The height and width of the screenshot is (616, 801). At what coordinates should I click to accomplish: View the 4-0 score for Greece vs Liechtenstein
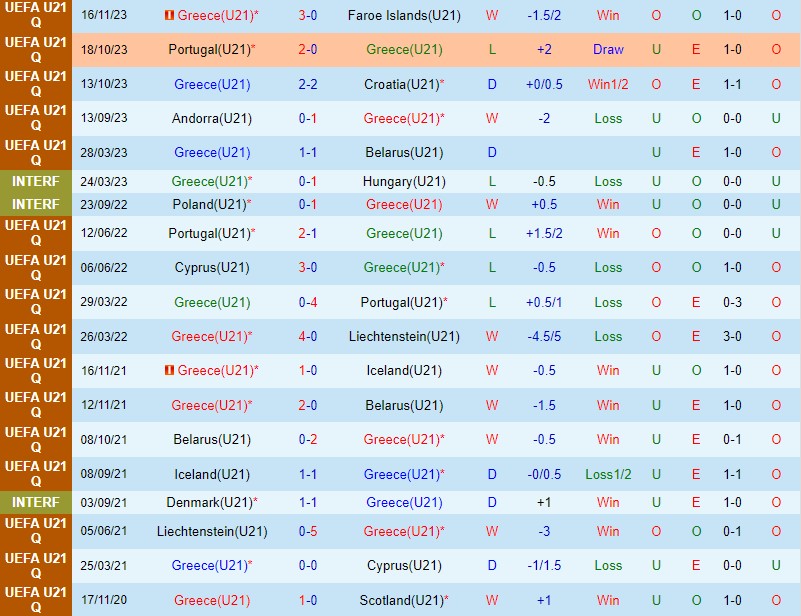(308, 336)
